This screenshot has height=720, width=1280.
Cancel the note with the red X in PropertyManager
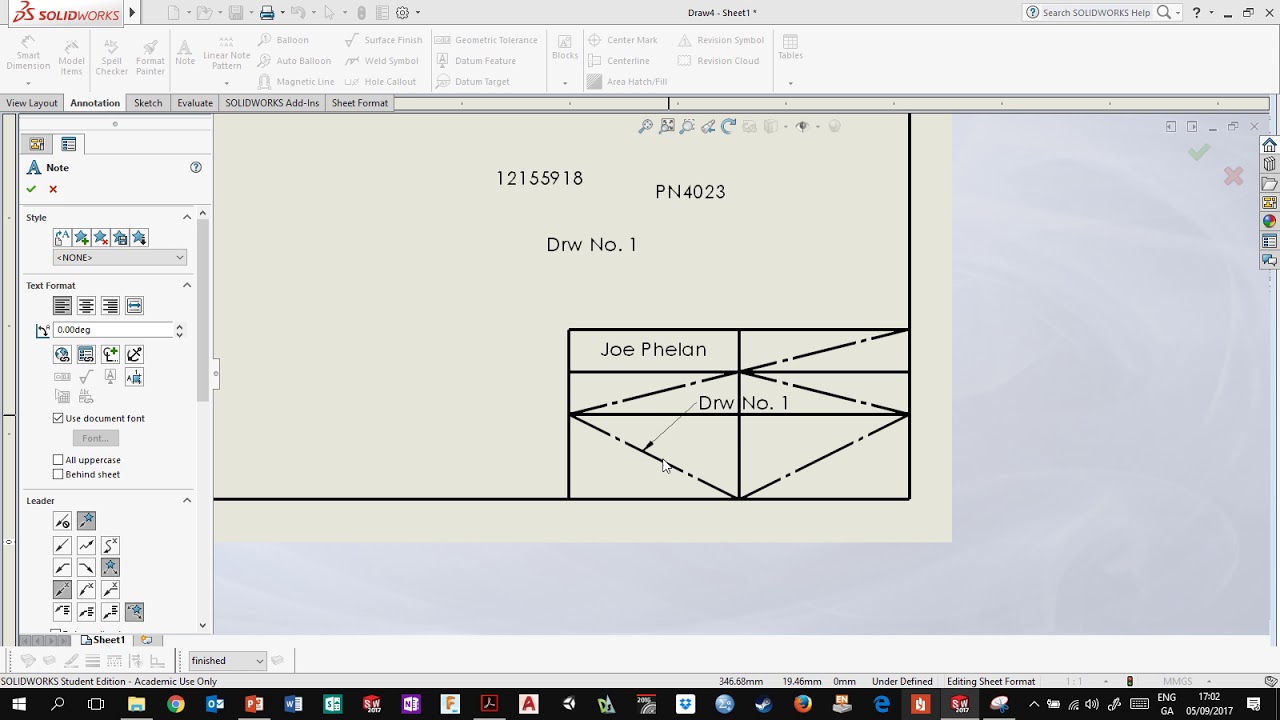pos(53,189)
